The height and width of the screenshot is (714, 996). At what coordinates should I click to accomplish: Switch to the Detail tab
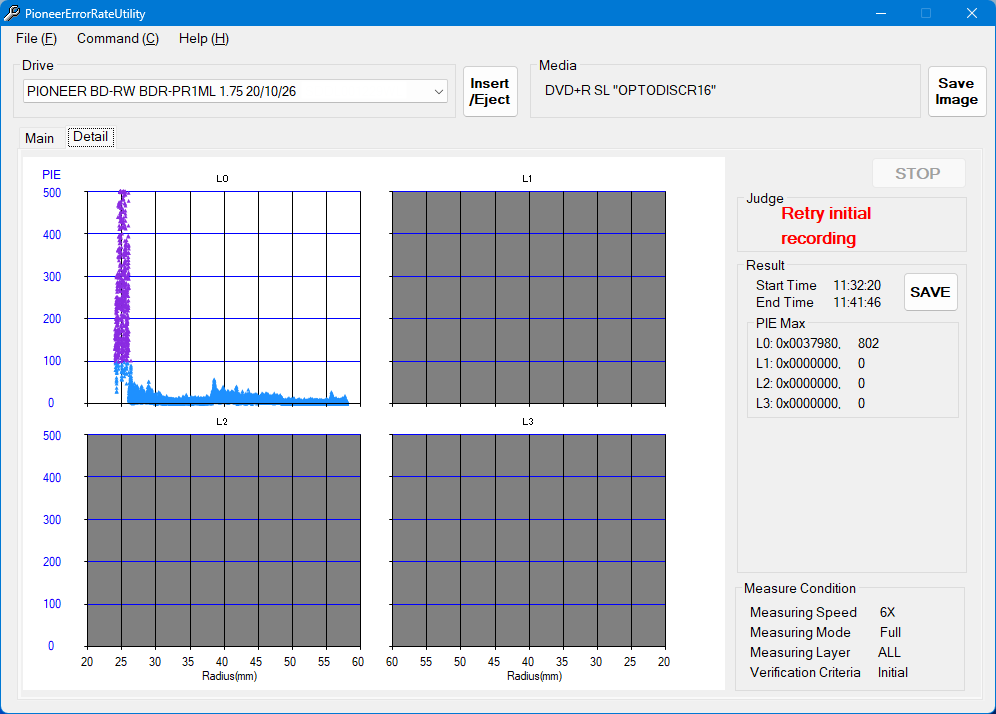(91, 137)
